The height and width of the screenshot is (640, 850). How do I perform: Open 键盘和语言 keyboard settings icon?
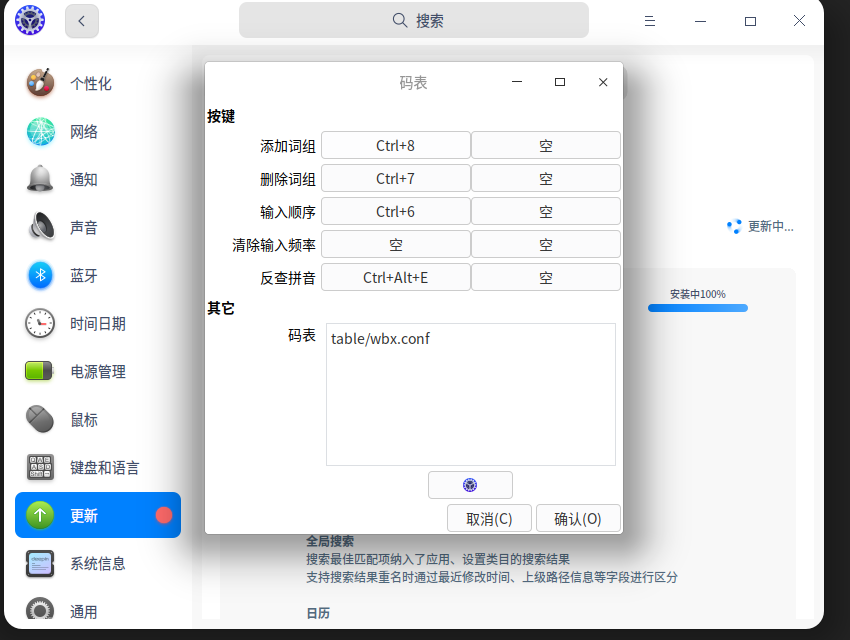coord(39,467)
